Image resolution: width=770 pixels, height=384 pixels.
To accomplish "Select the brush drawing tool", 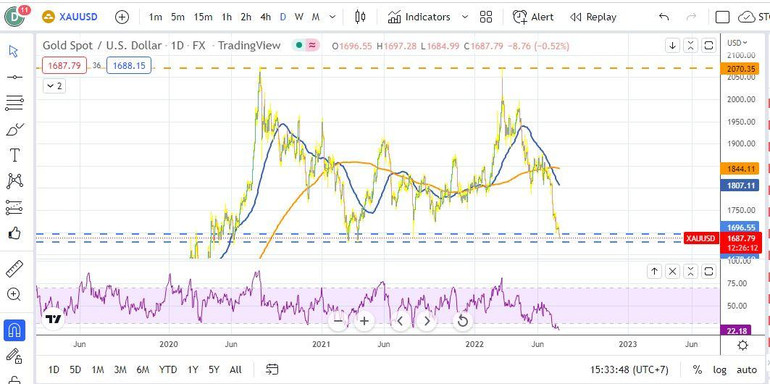I will click(15, 130).
